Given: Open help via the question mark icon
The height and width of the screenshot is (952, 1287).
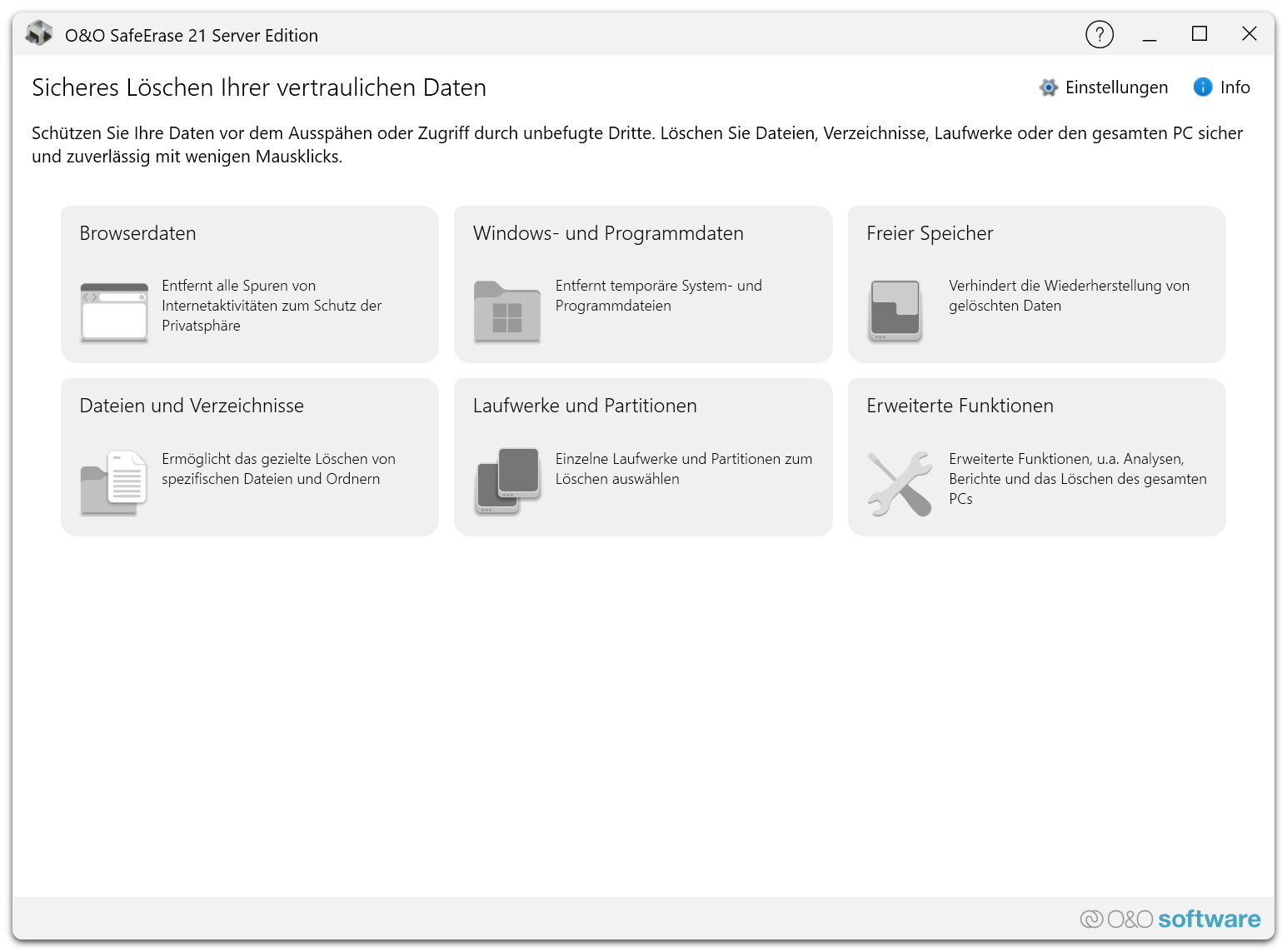Looking at the screenshot, I should [x=1100, y=34].
